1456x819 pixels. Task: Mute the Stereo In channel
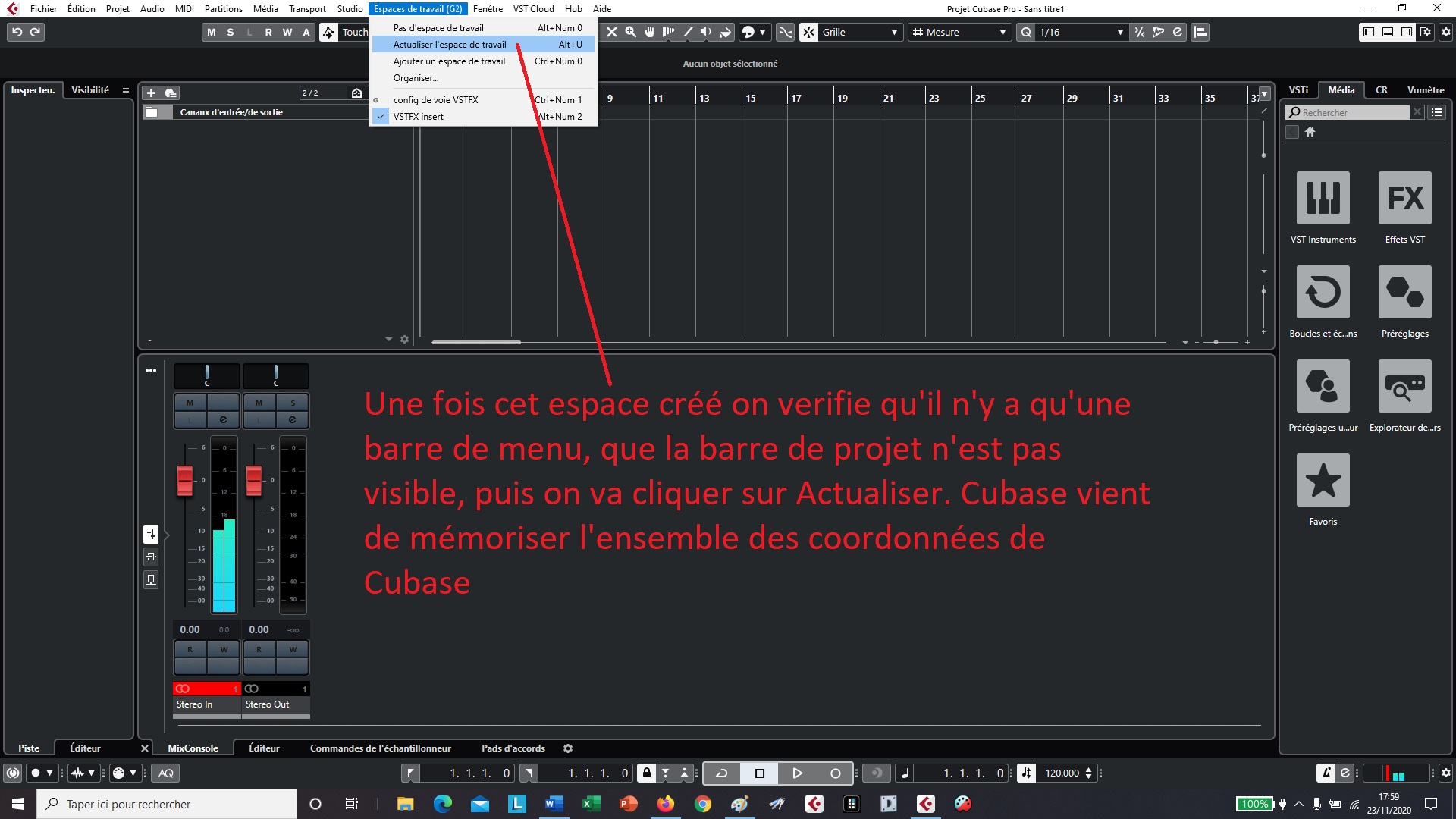(x=191, y=403)
